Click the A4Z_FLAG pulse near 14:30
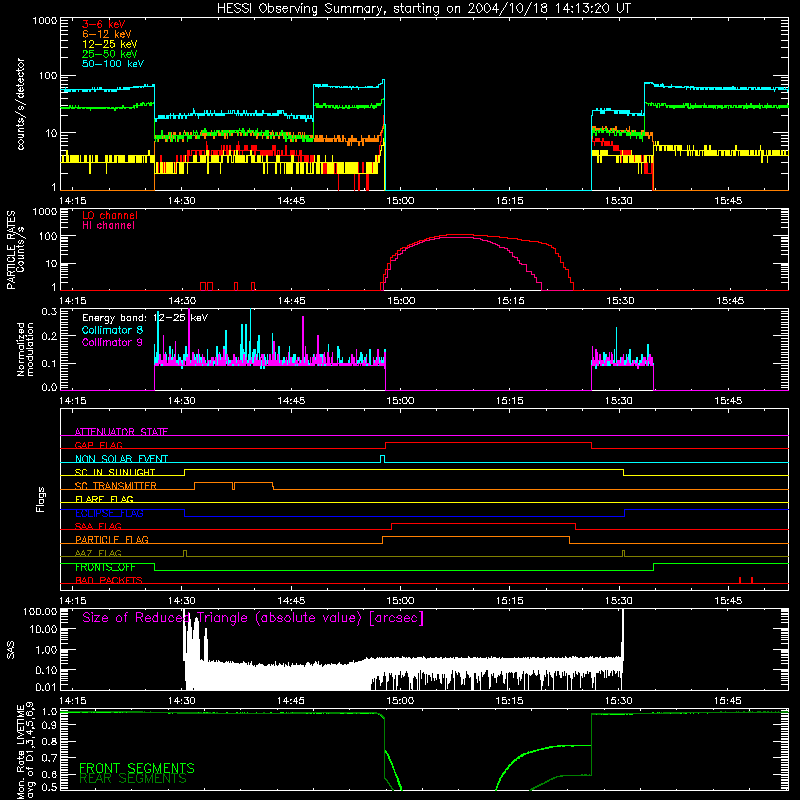 [185, 554]
